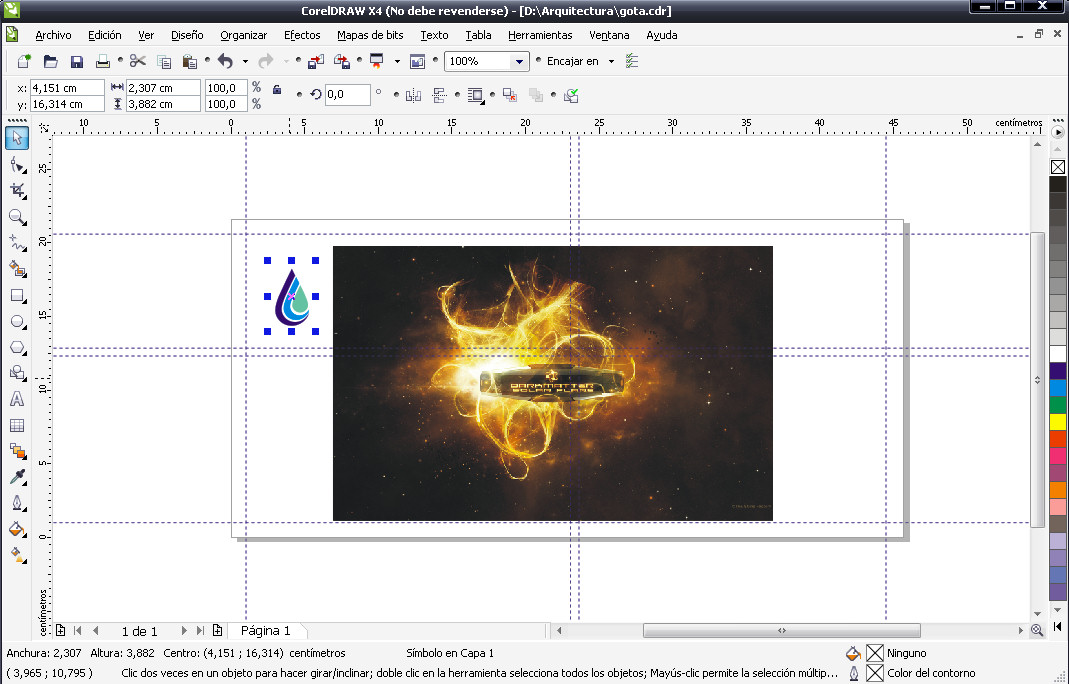This screenshot has width=1069, height=684.
Task: Pick the green swatch in the palette
Action: [1058, 405]
